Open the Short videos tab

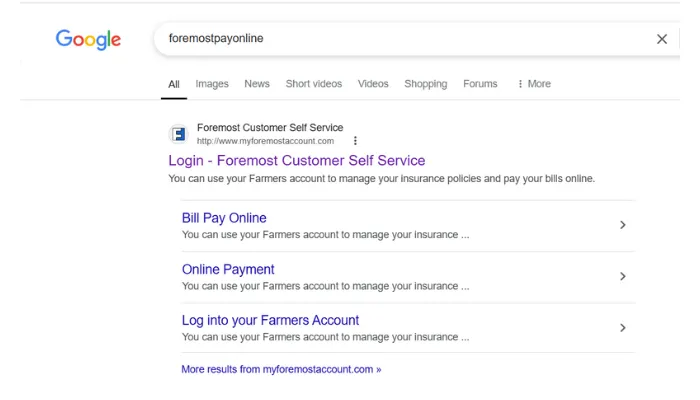coord(313,84)
